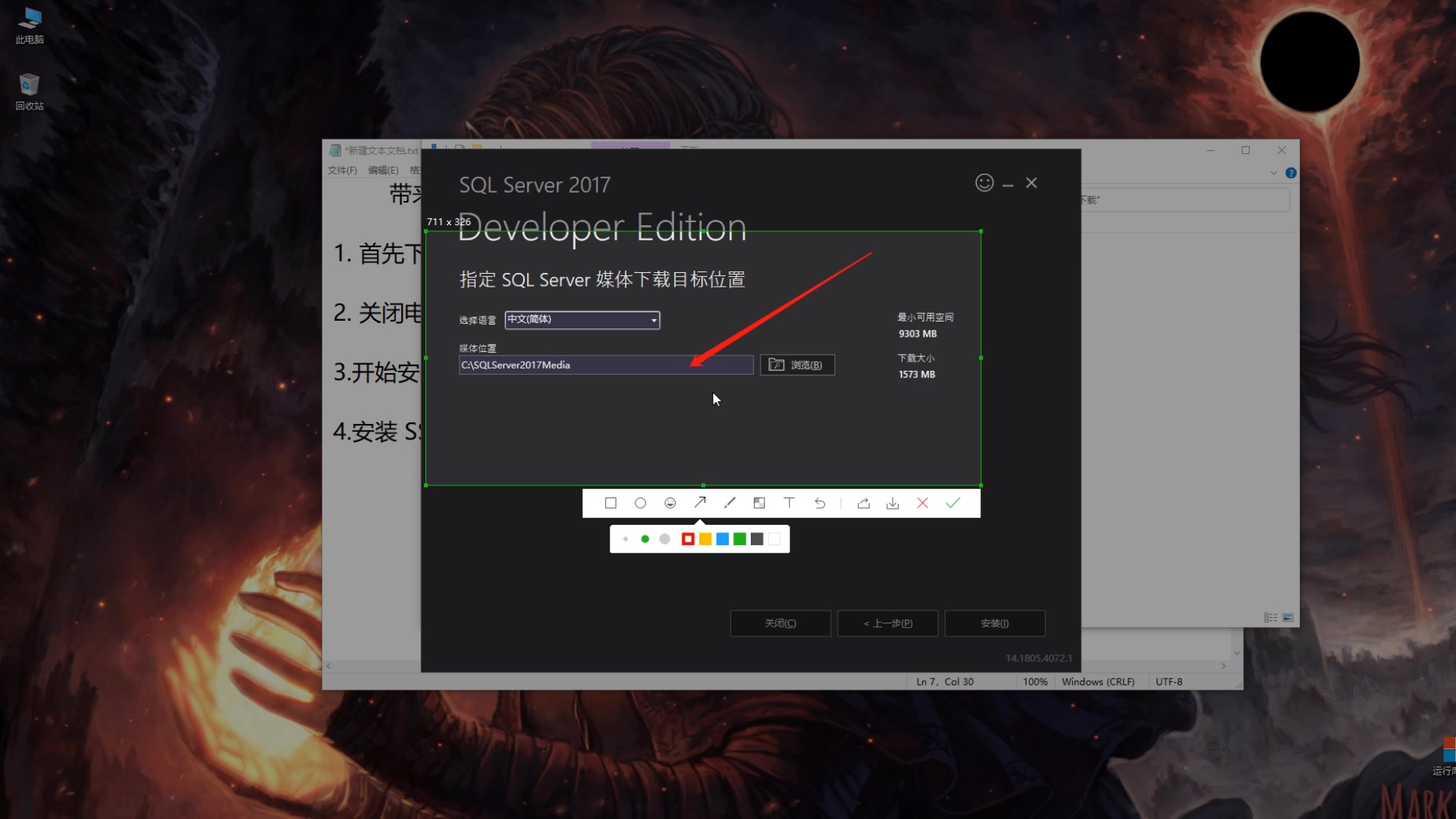1456x819 pixels.
Task: Select the arrow annotation tool
Action: click(700, 503)
